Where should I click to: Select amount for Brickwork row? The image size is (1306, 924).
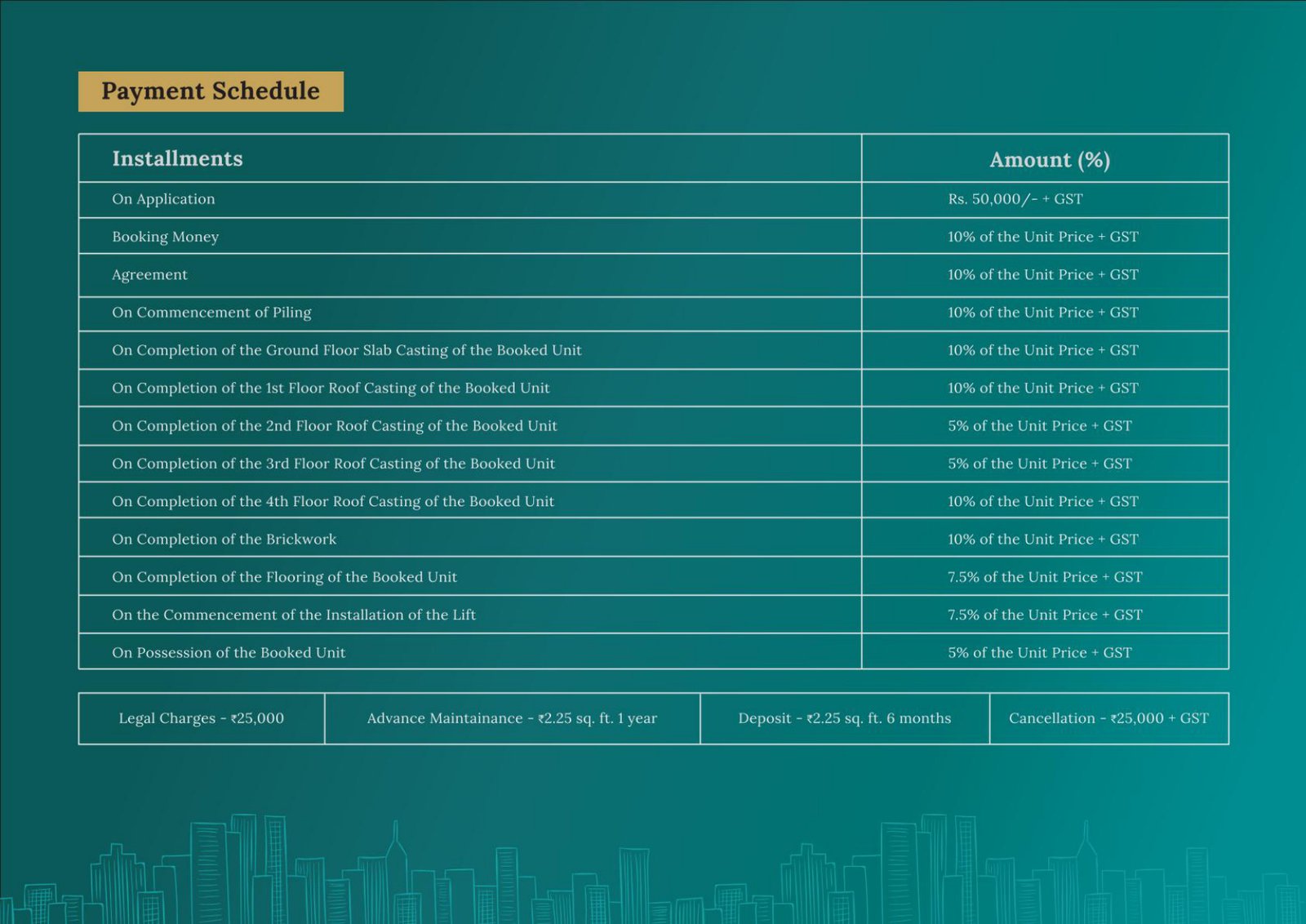pyautogui.click(x=1043, y=540)
